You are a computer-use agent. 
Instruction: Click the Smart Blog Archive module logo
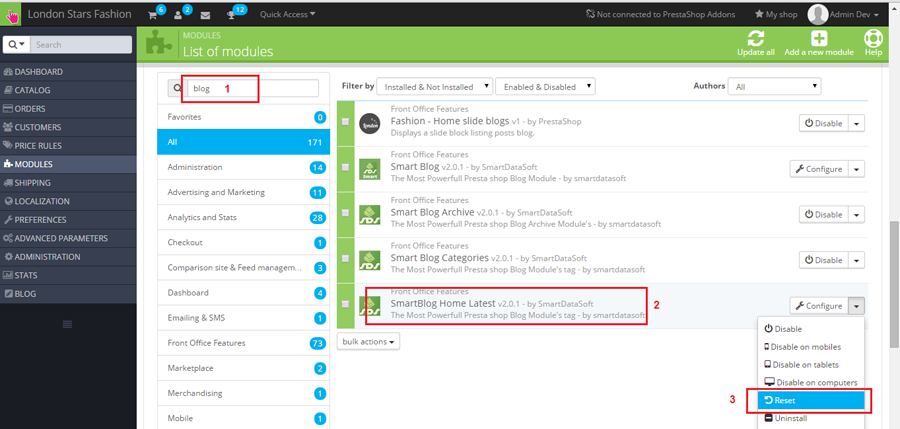(369, 215)
